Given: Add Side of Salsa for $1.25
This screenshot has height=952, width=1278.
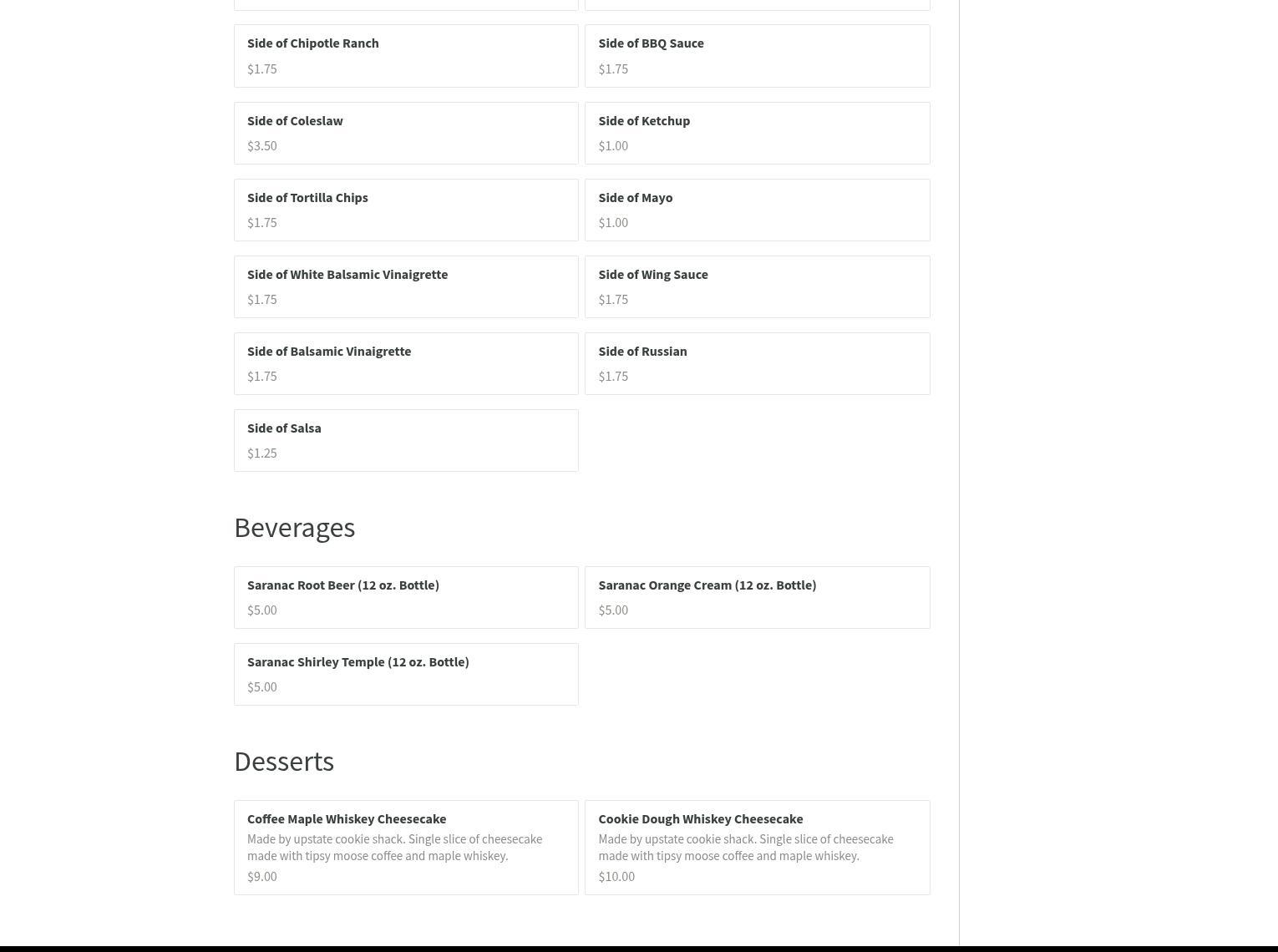Looking at the screenshot, I should pos(406,440).
